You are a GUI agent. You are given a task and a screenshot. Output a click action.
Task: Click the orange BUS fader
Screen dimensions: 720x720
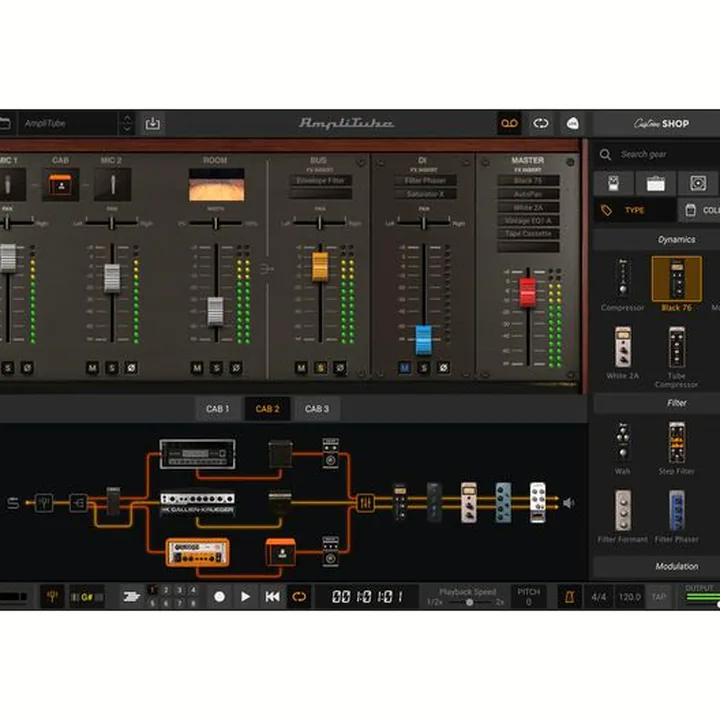pos(321,266)
